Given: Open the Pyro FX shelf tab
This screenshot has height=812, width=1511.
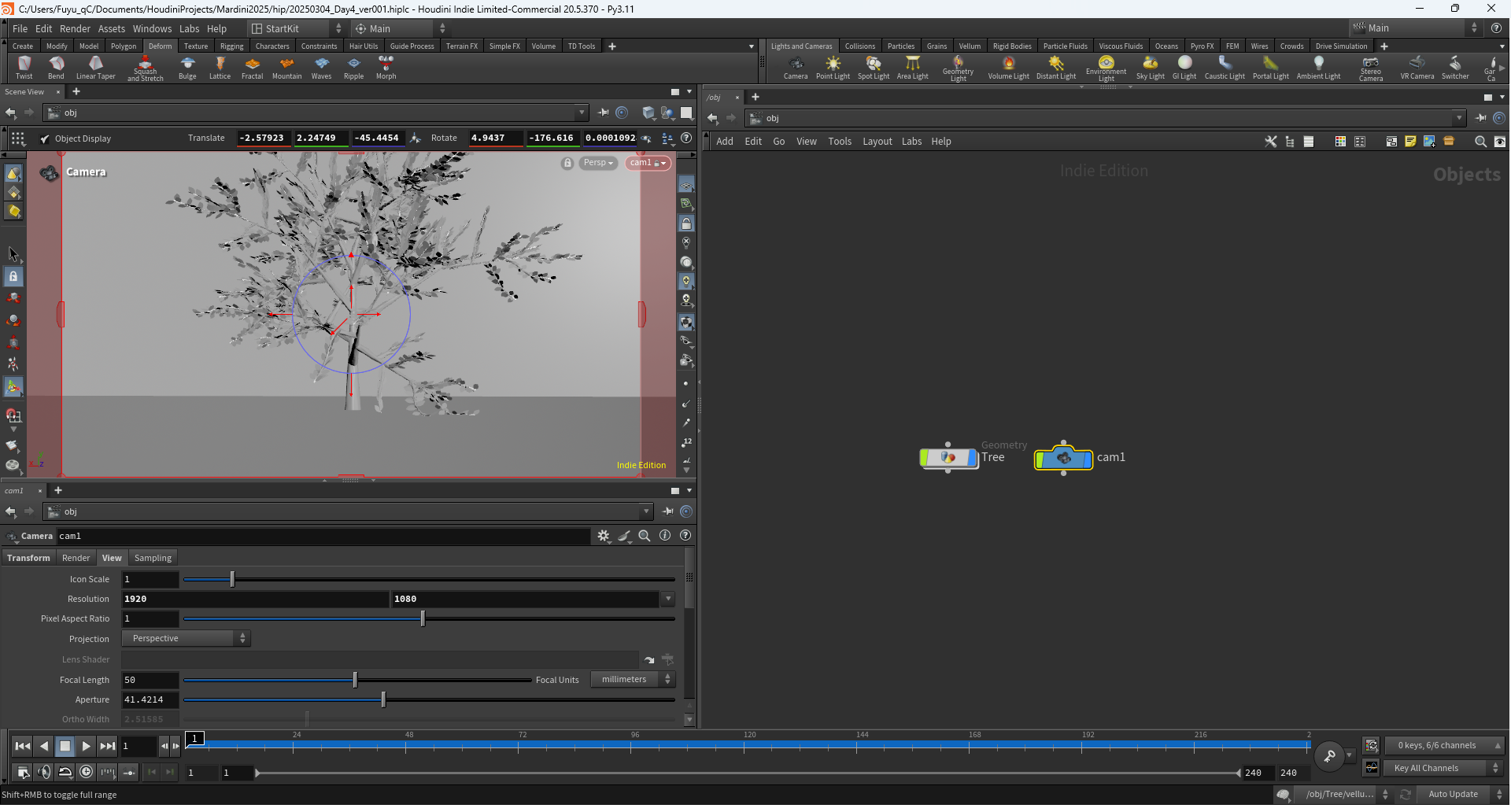Looking at the screenshot, I should [1202, 46].
